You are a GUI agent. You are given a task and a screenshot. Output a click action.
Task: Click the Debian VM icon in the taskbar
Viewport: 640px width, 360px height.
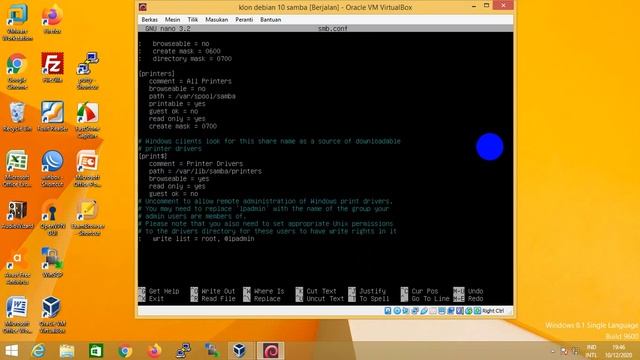pyautogui.click(x=270, y=351)
